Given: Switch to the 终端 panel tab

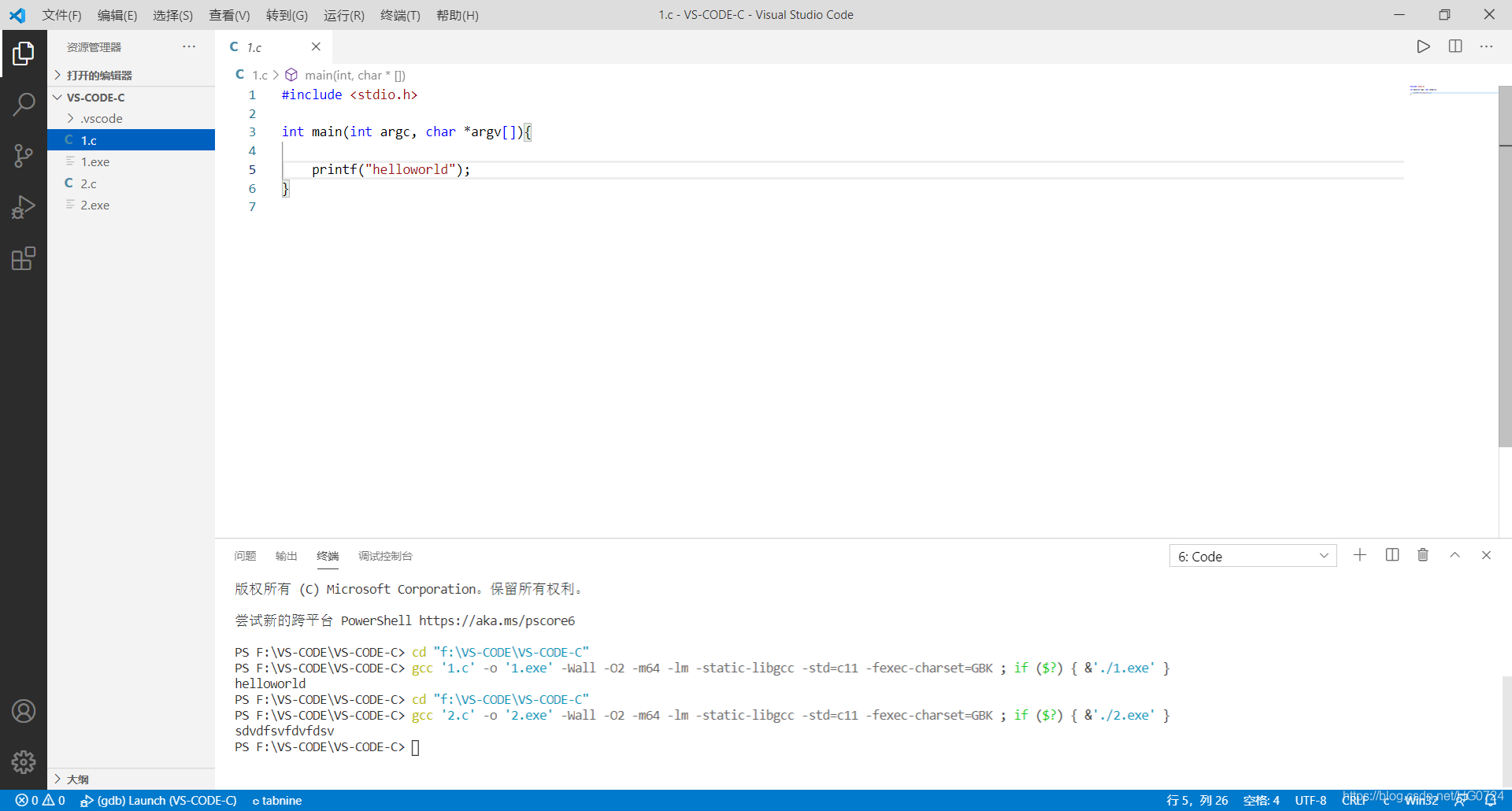Looking at the screenshot, I should coord(328,556).
